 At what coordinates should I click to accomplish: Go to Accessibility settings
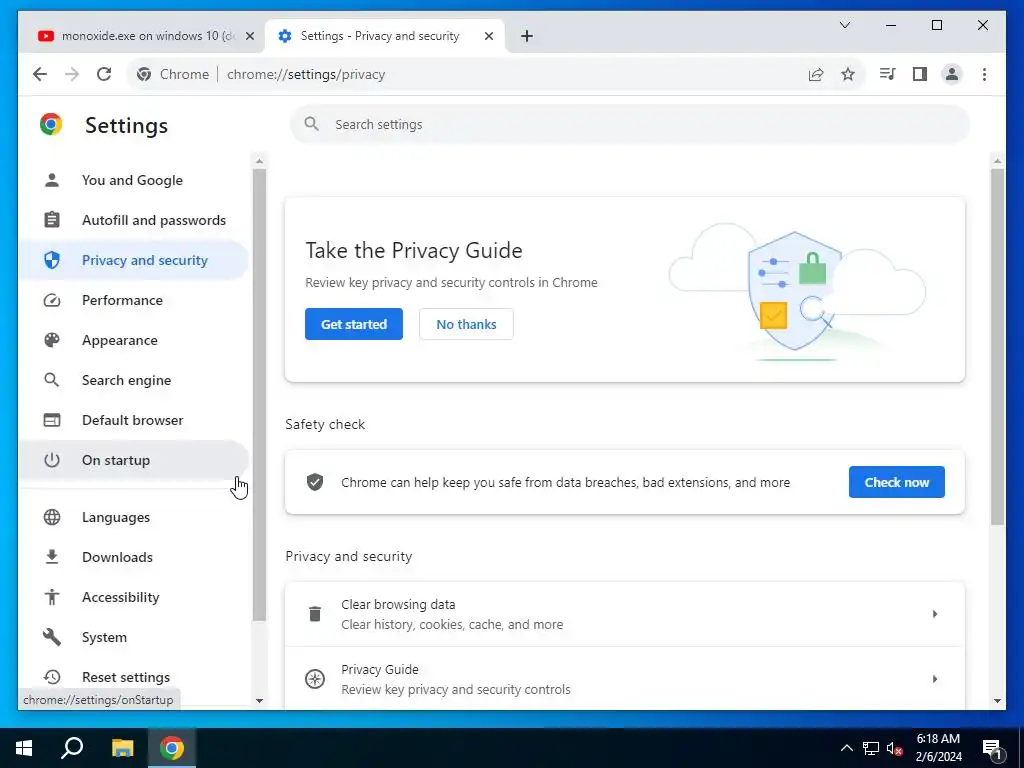[133, 597]
